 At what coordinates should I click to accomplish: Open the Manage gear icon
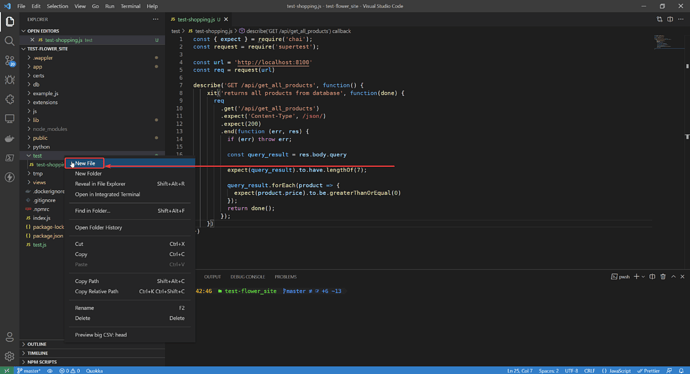[x=10, y=356]
